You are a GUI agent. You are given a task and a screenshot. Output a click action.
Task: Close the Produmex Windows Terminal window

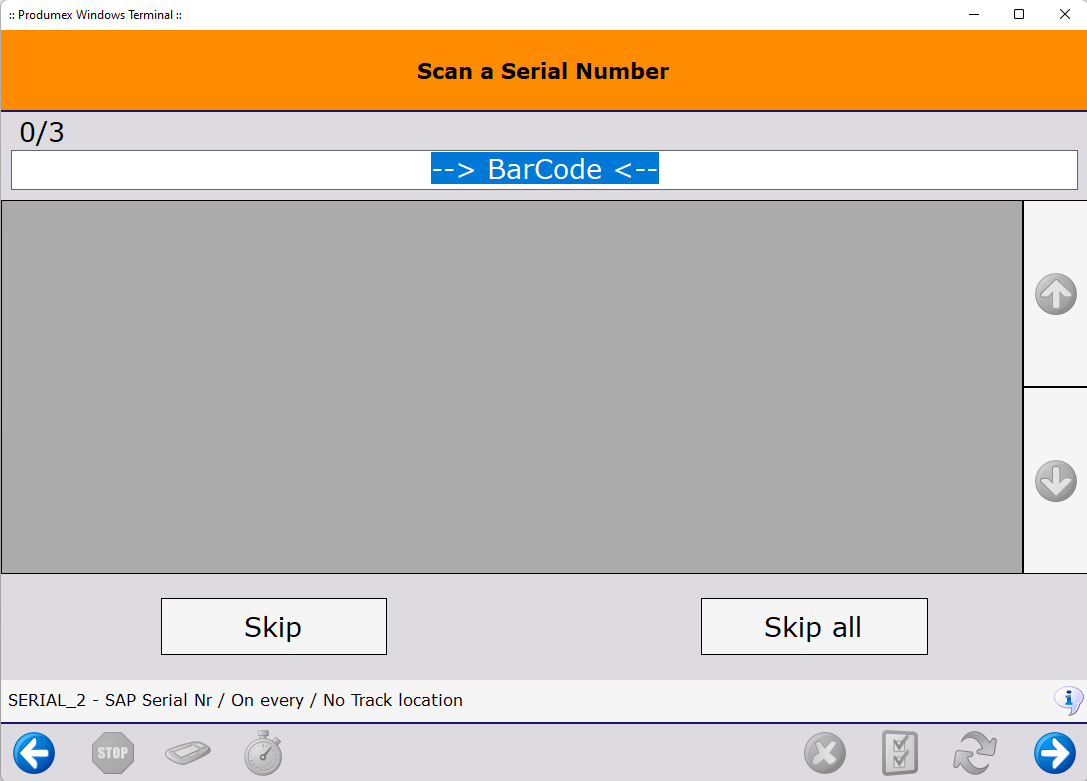click(x=1065, y=15)
